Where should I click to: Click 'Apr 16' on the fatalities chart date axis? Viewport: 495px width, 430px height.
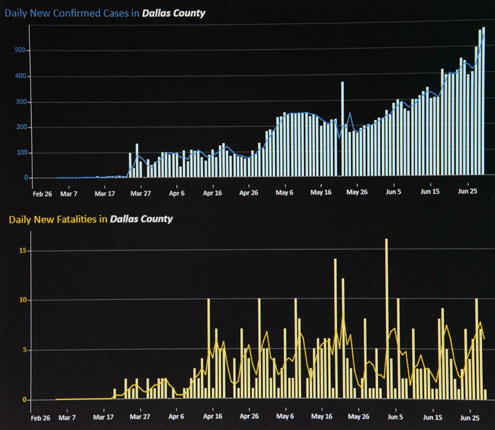point(213,417)
